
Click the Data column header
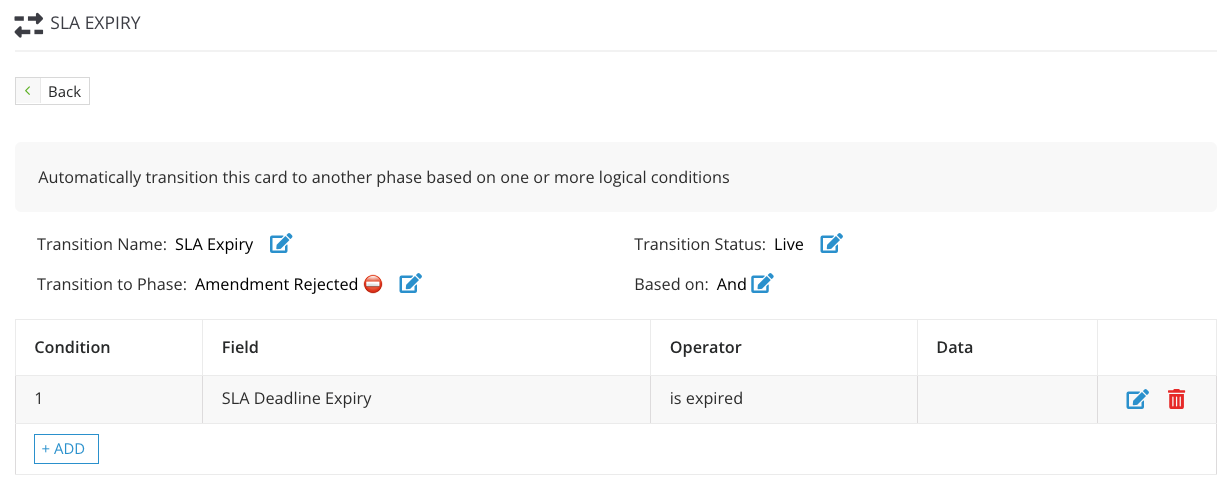click(955, 347)
